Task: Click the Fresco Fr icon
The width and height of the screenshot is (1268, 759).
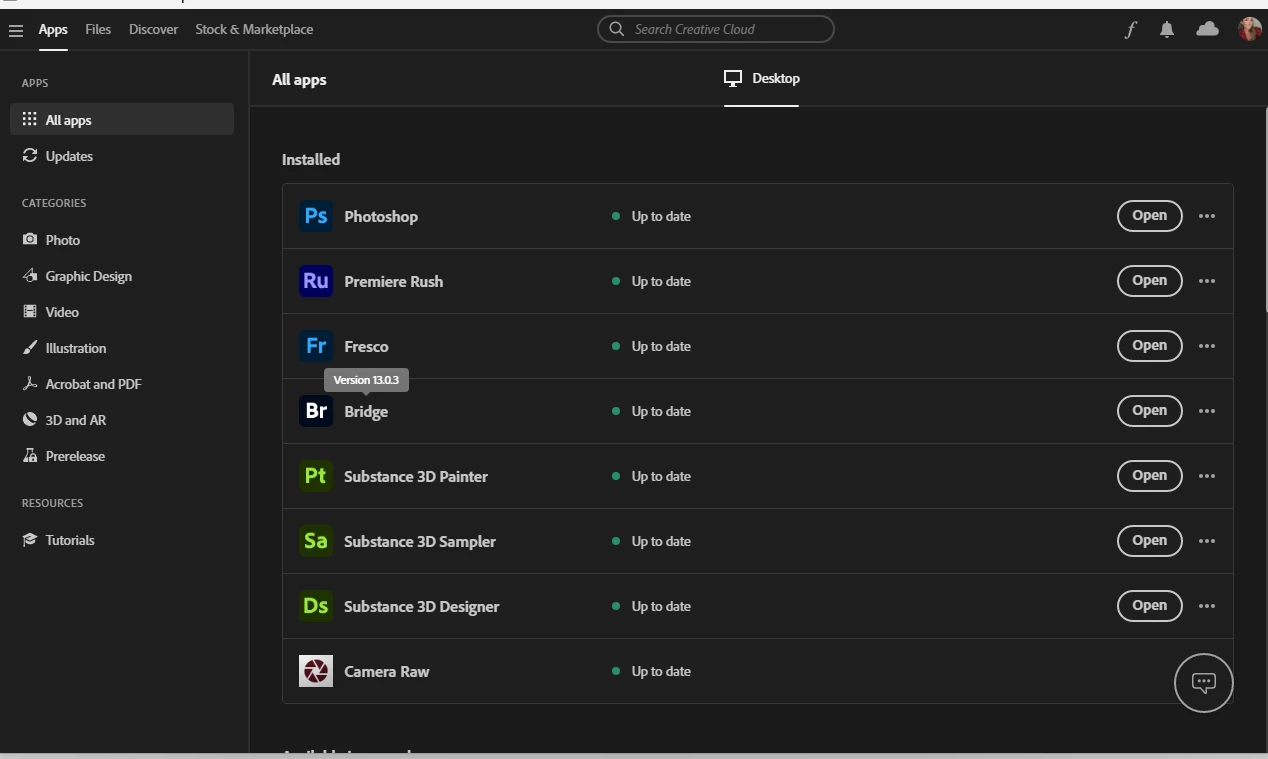Action: pyautogui.click(x=316, y=346)
